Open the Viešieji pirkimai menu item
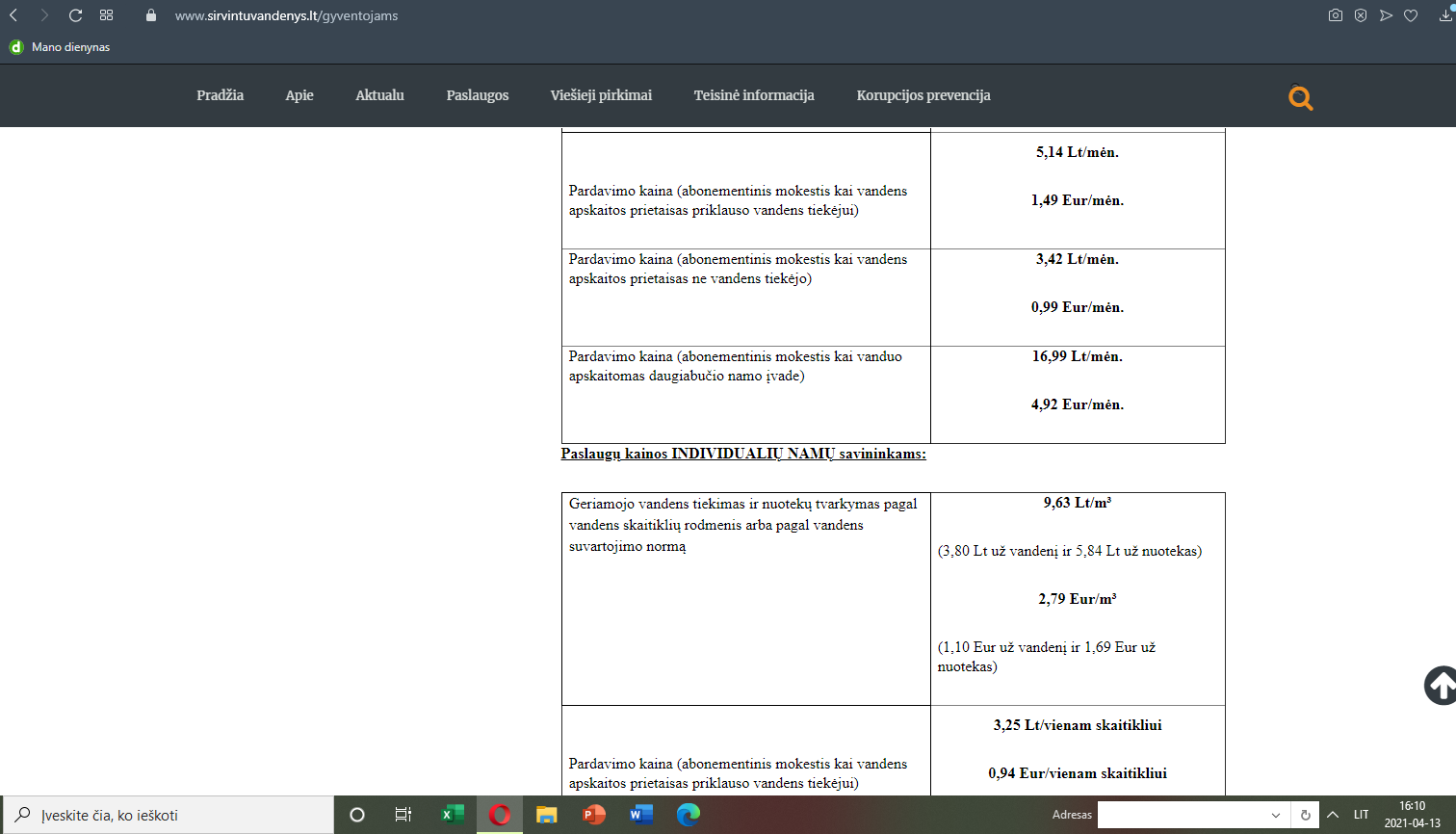The image size is (1456, 834). [601, 95]
